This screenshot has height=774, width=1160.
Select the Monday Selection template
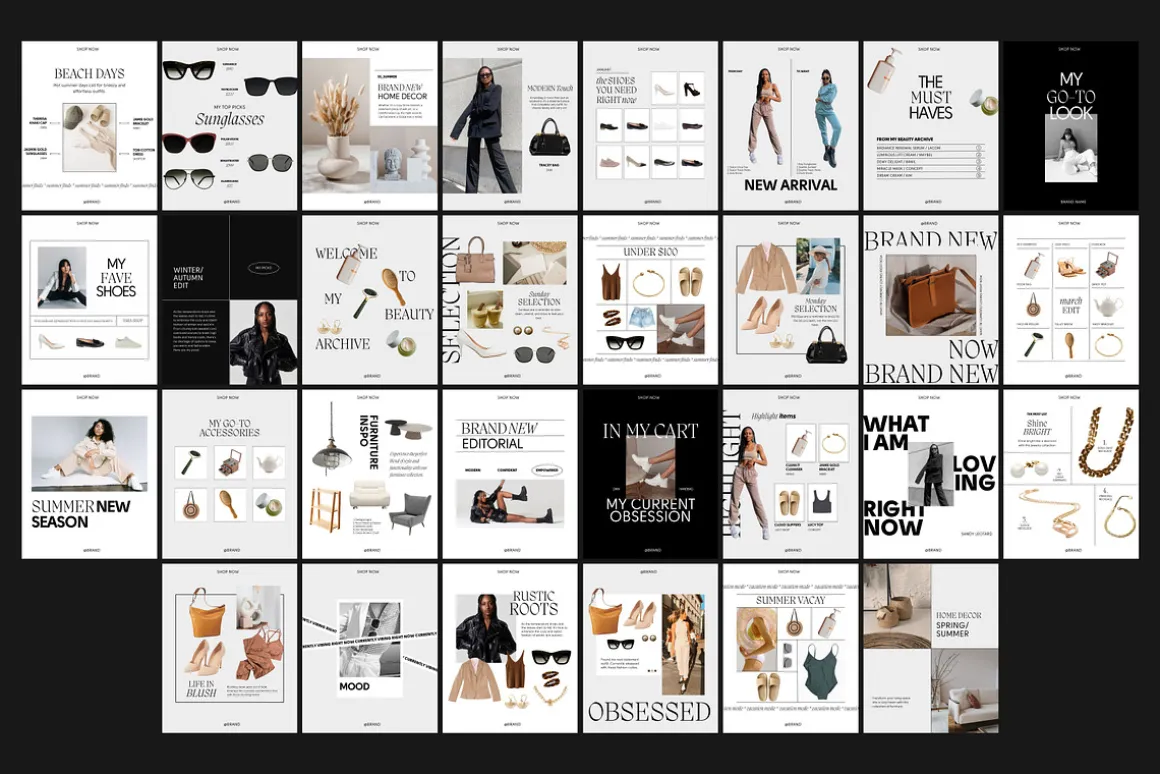click(x=790, y=300)
